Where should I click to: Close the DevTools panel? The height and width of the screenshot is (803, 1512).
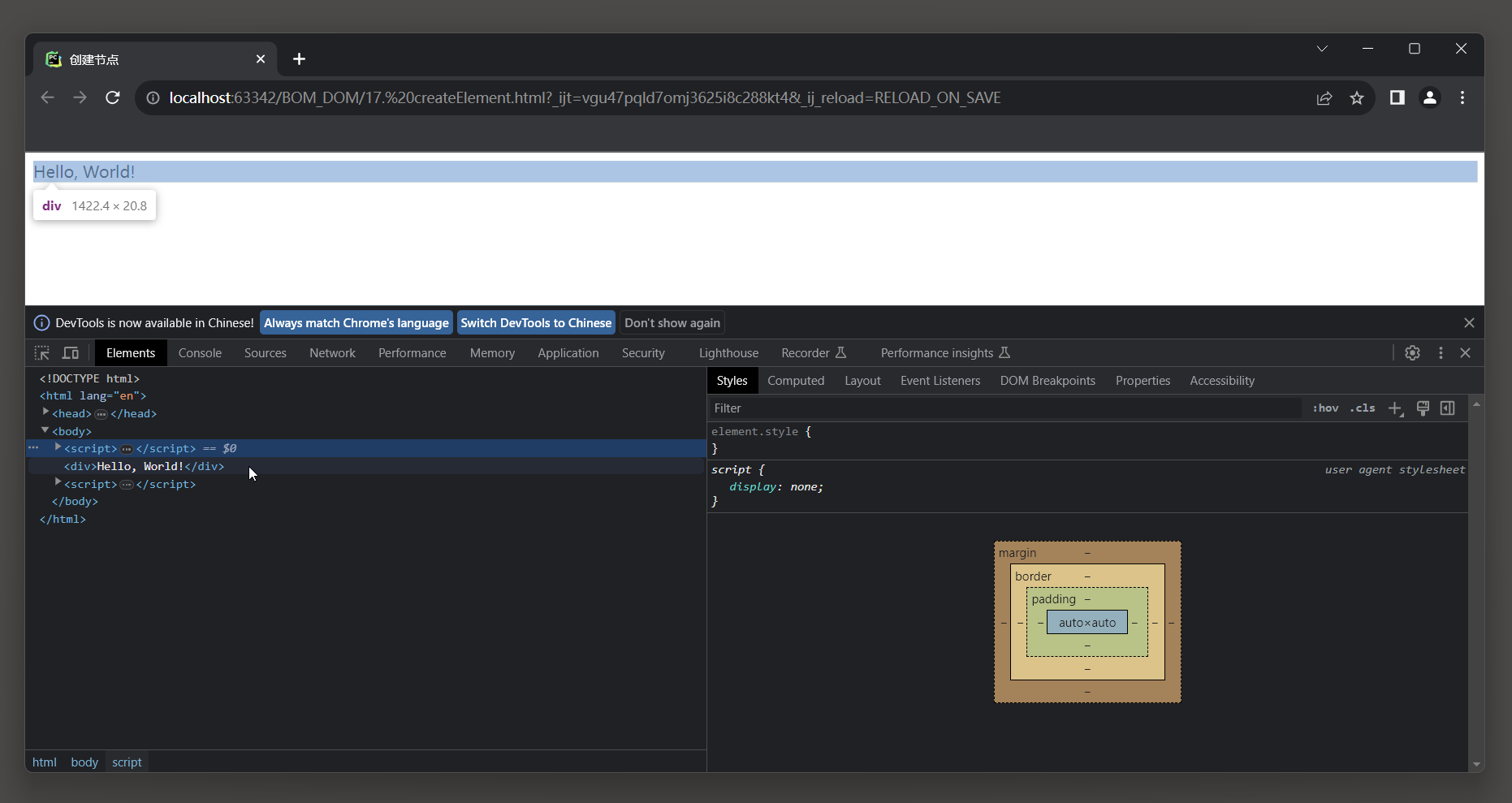click(1465, 353)
